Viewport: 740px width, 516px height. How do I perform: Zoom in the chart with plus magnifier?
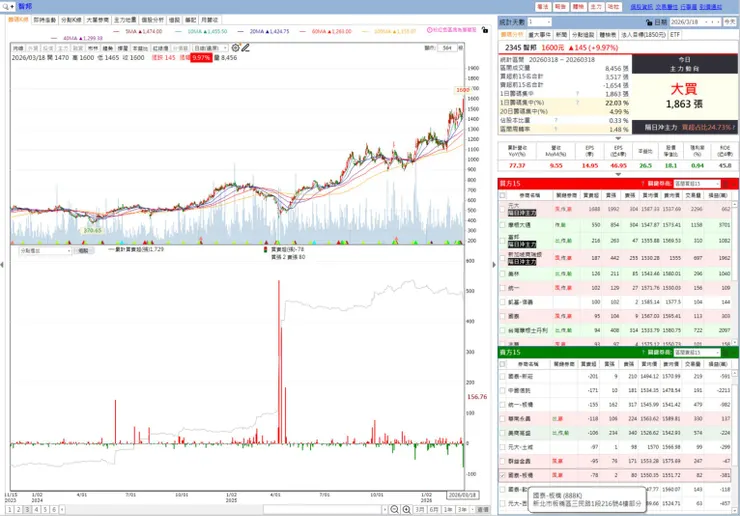(406, 509)
